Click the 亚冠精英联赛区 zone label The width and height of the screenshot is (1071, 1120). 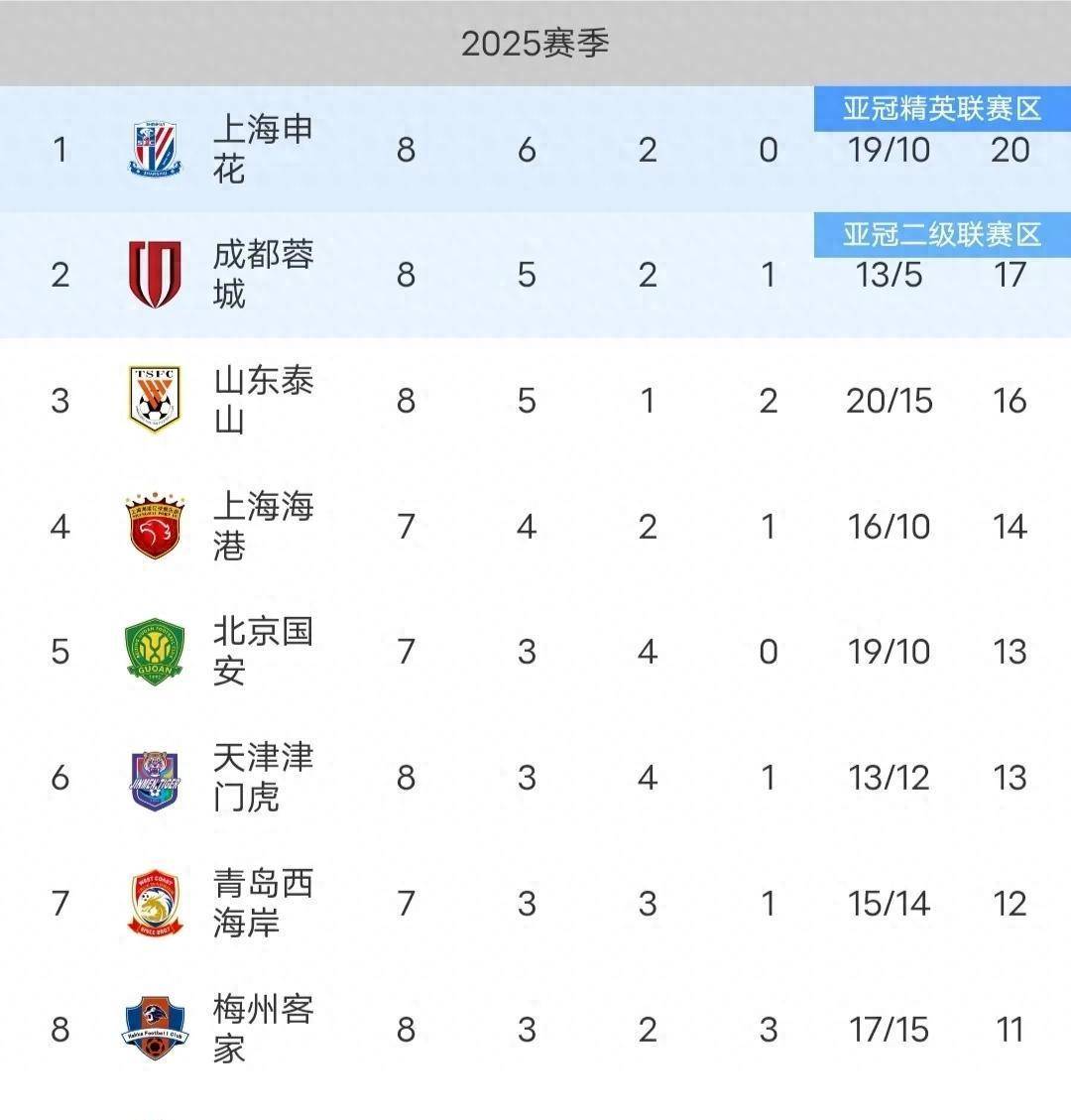(x=941, y=108)
